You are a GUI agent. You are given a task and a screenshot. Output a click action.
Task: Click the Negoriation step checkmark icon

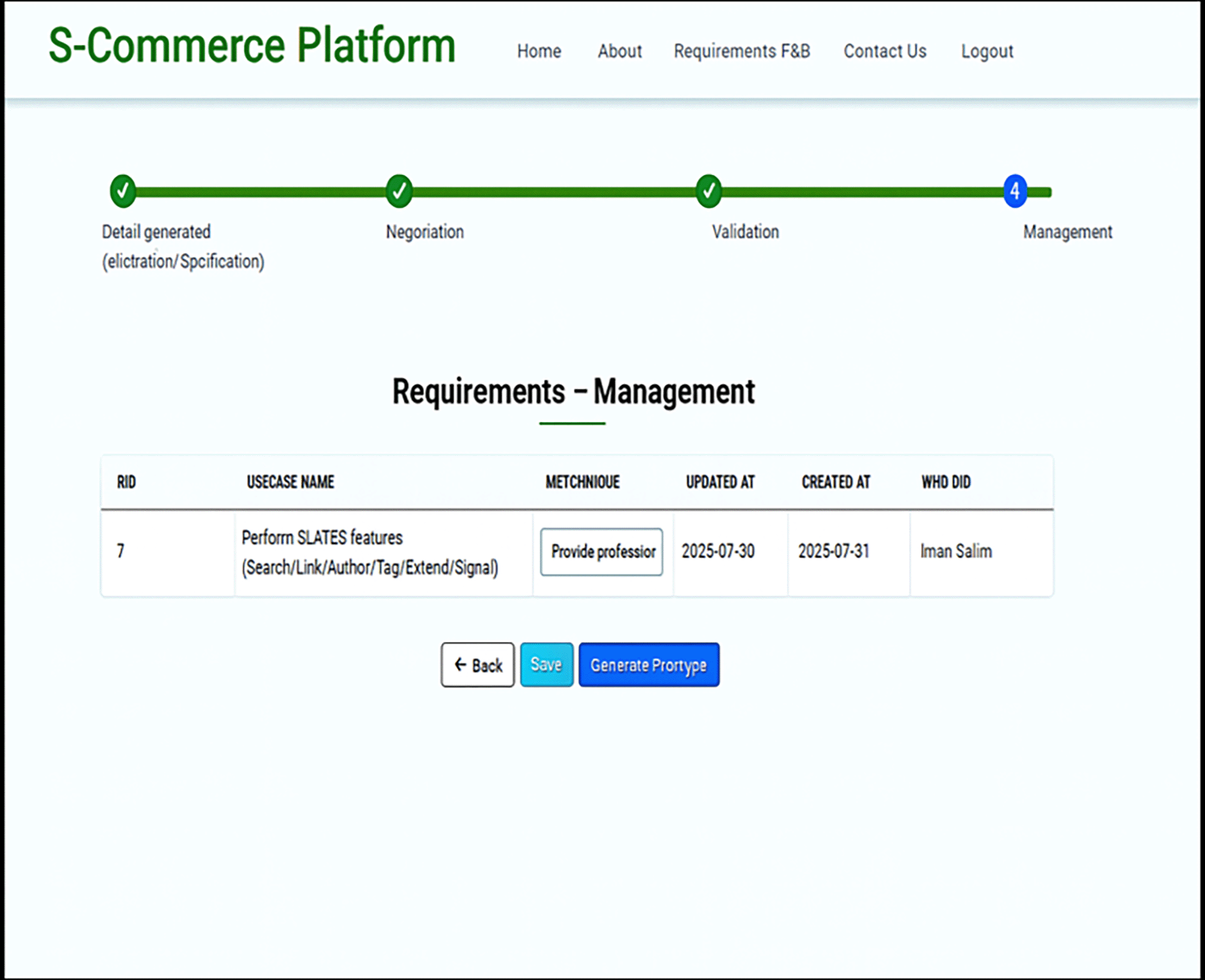point(399,191)
